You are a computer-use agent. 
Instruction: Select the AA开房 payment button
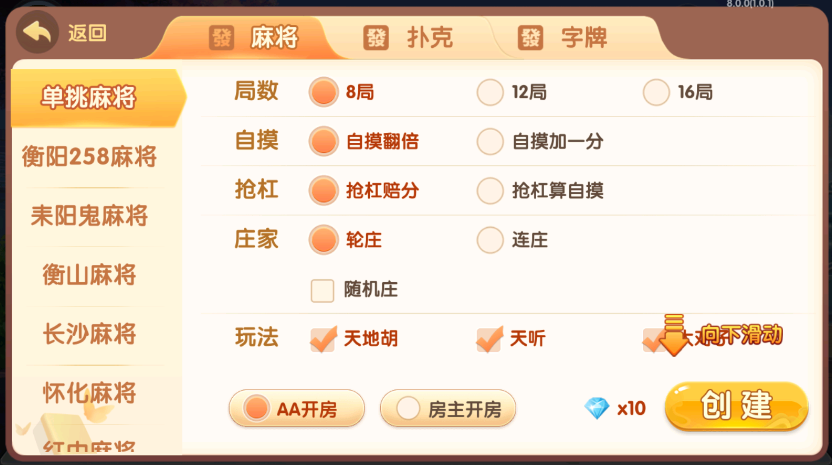(x=296, y=408)
